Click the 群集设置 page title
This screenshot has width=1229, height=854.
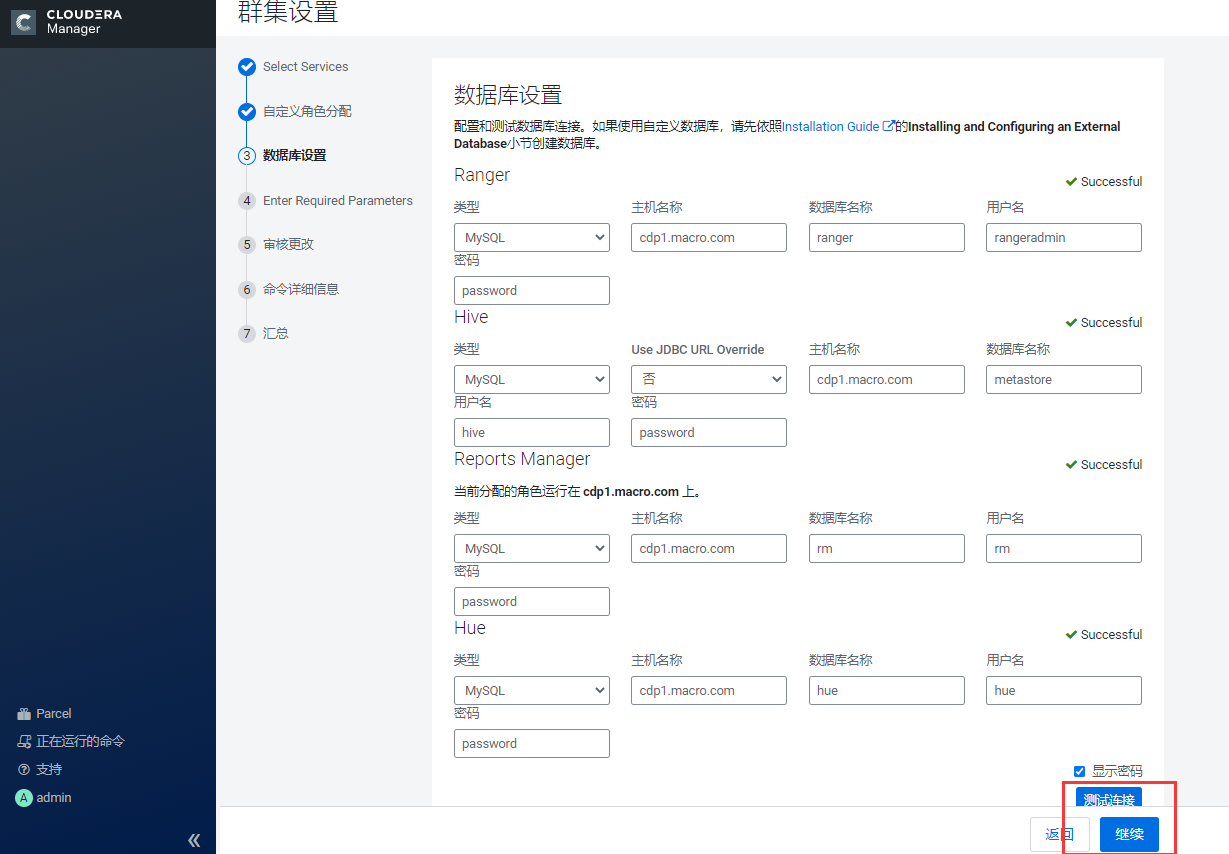288,12
